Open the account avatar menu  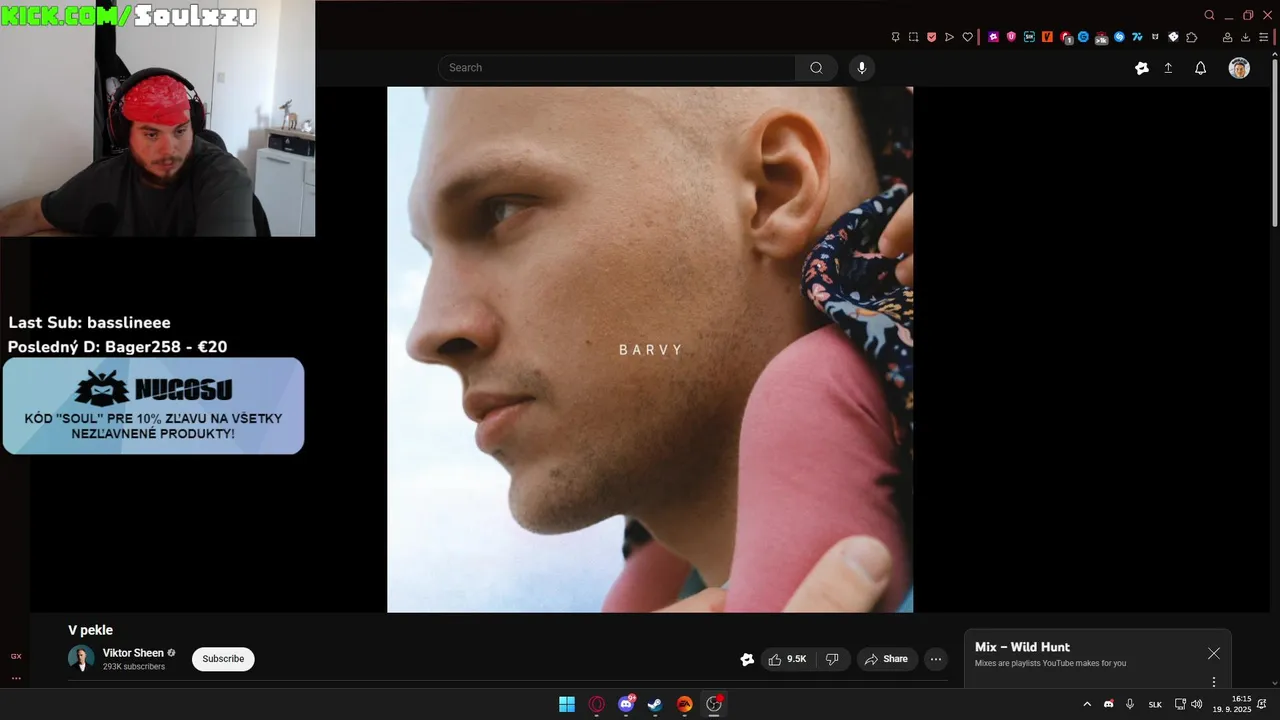point(1239,68)
